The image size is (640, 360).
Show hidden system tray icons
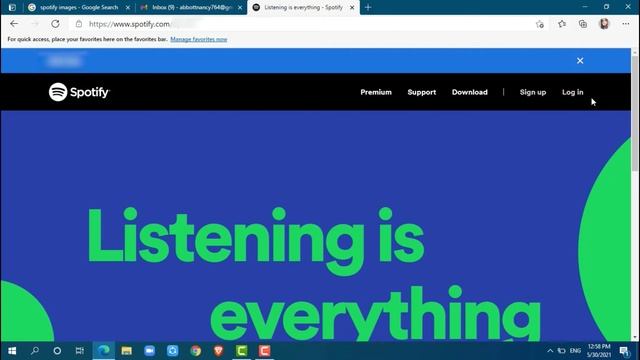coord(550,351)
